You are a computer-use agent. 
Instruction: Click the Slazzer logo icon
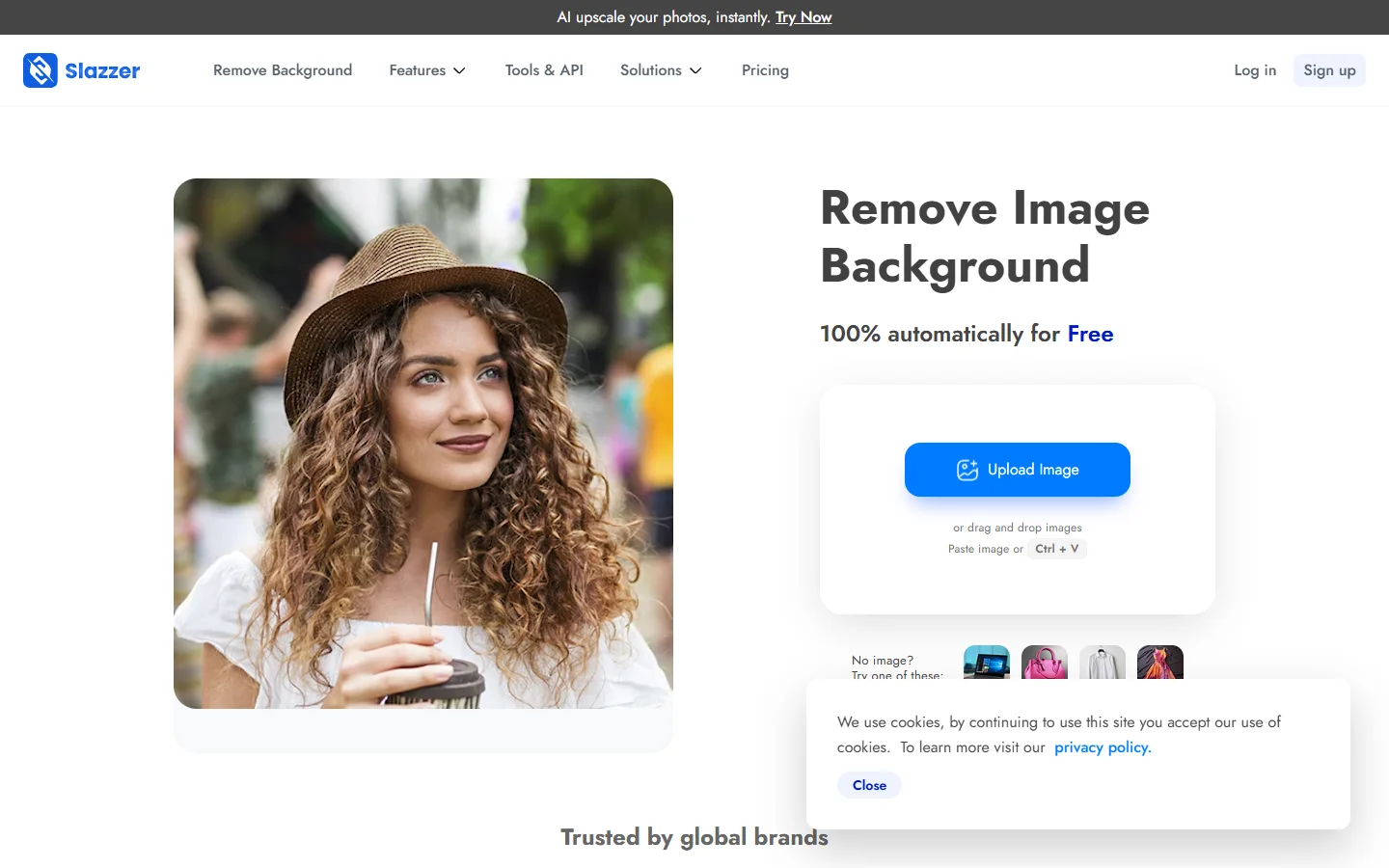click(40, 69)
